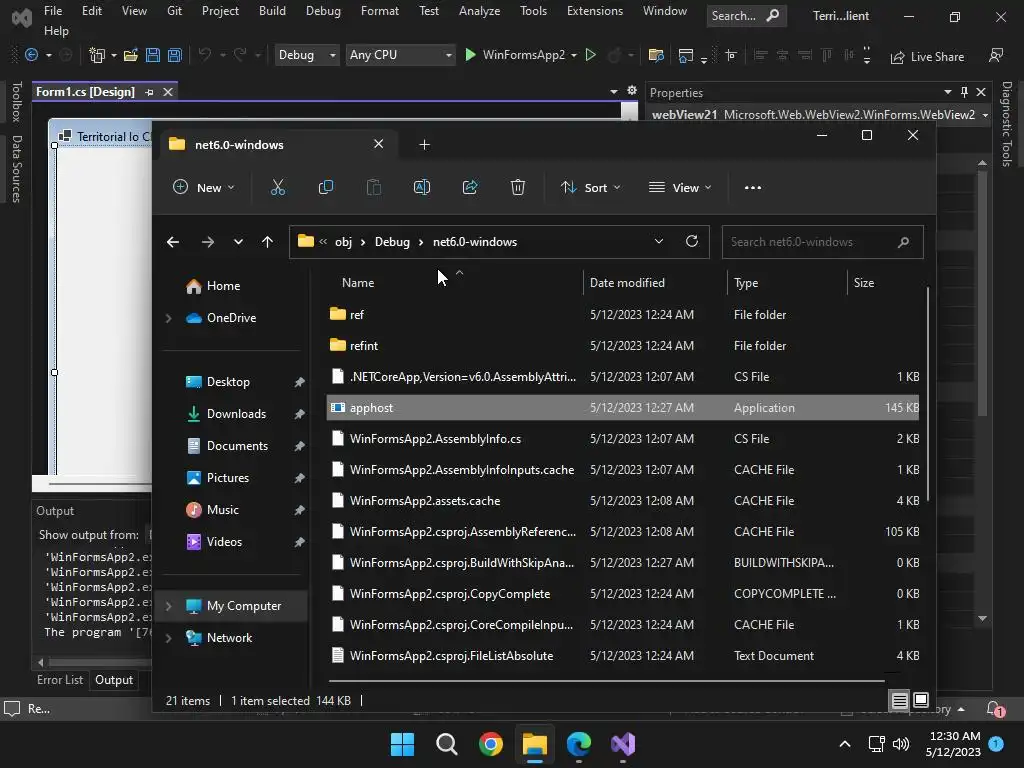
Task: Select the Form1.cs [Design] tab
Action: pos(85,92)
